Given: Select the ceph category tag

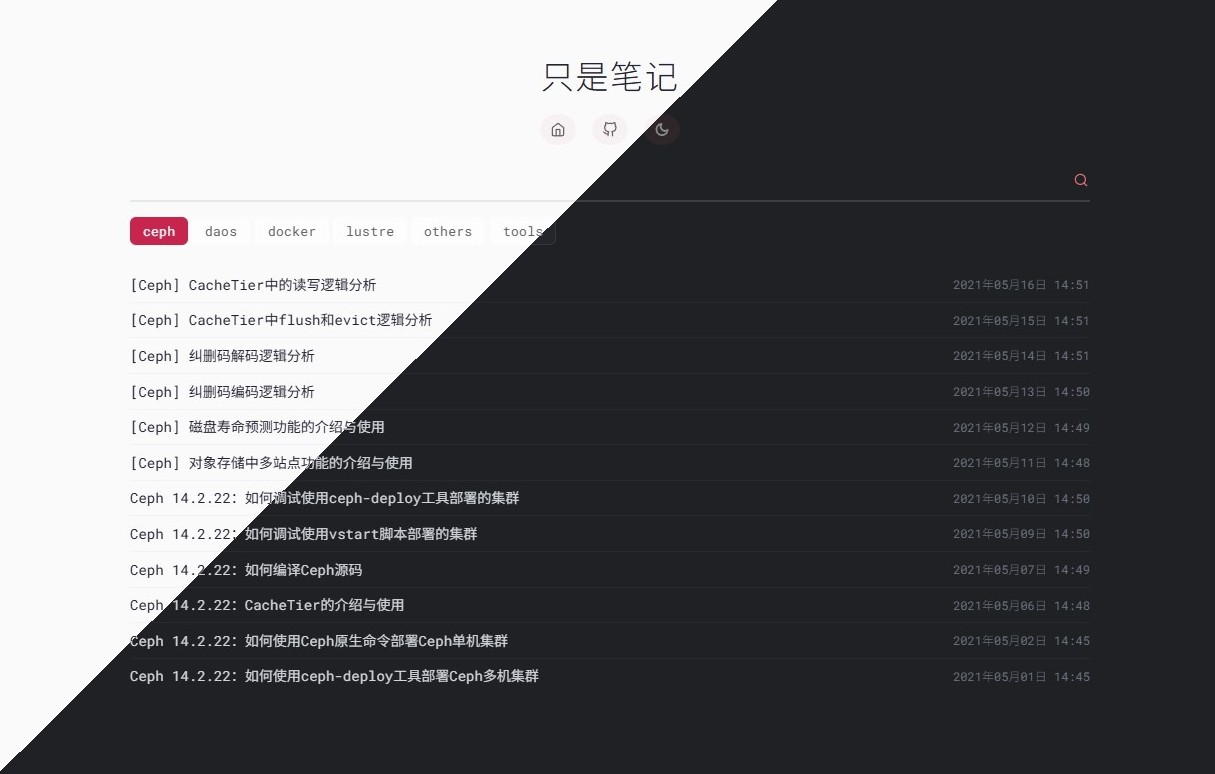Looking at the screenshot, I should coord(159,231).
